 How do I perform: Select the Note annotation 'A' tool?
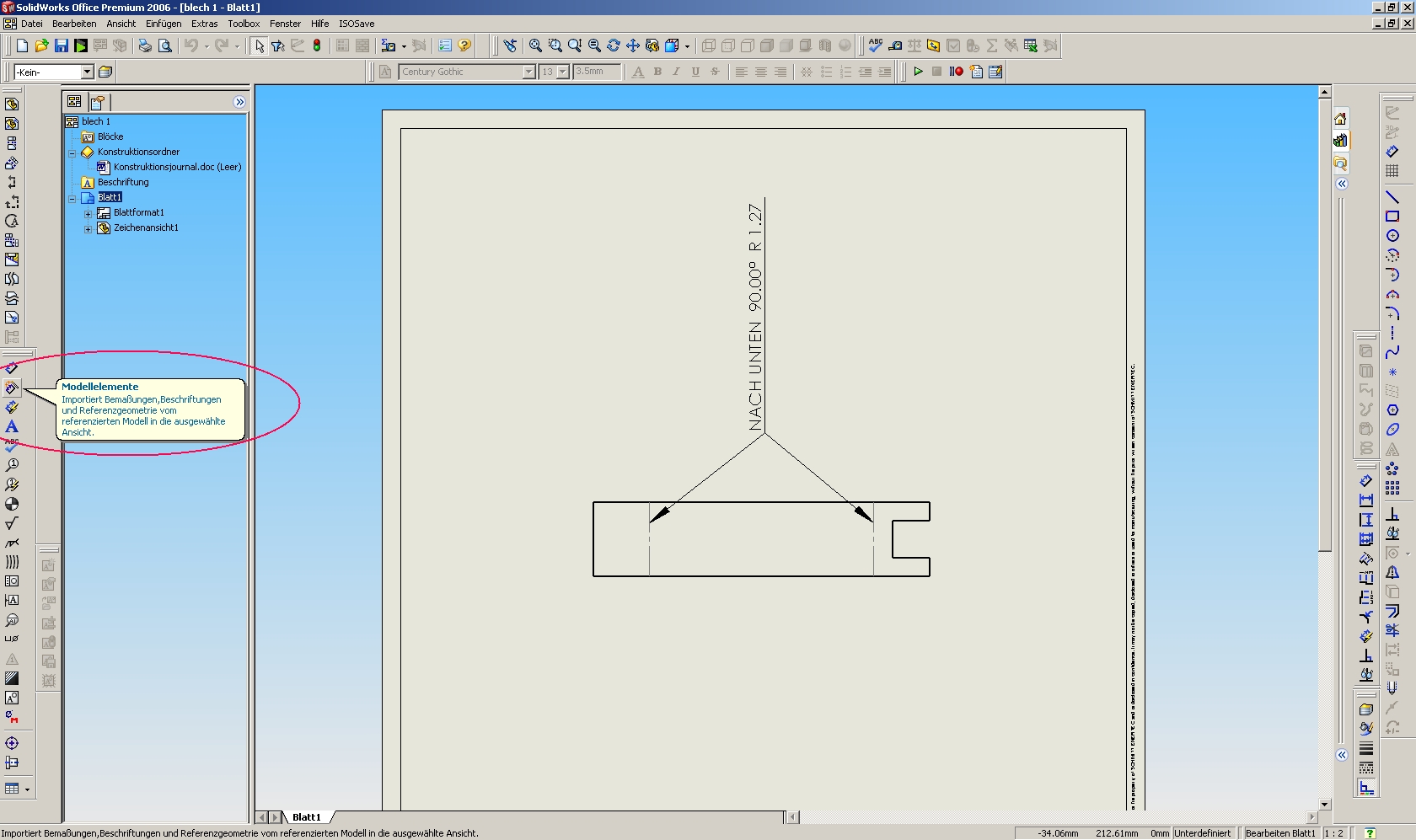pos(12,426)
